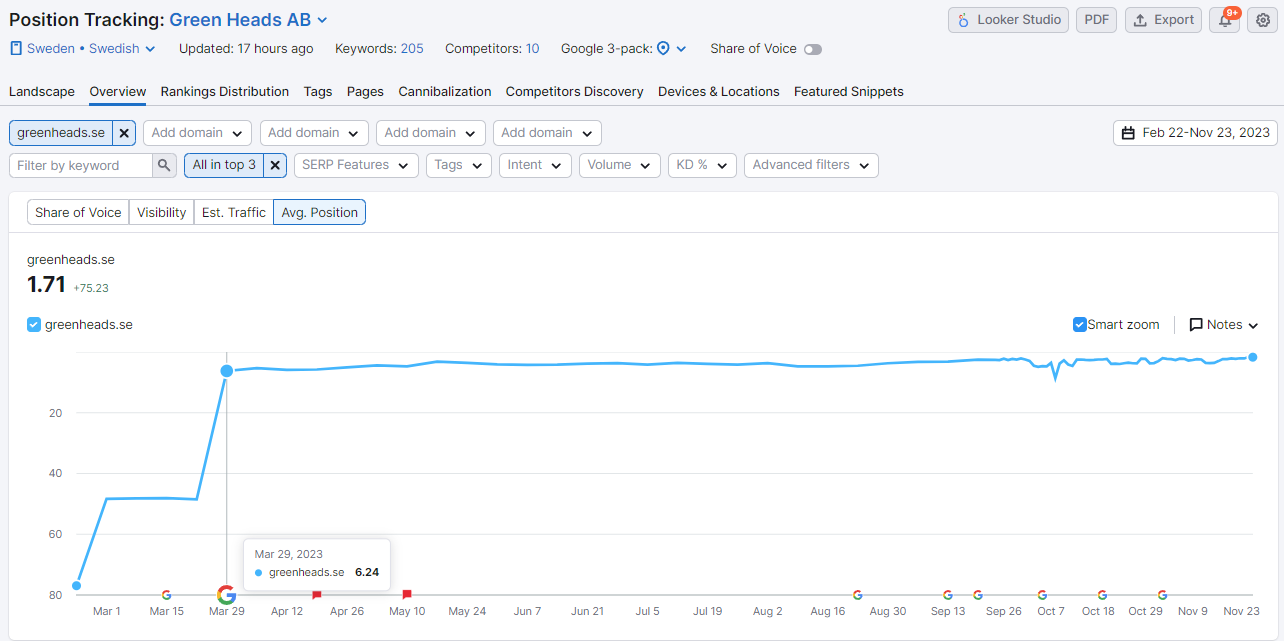
Task: Expand Green Heads AB project dropdown
Action: point(249,20)
